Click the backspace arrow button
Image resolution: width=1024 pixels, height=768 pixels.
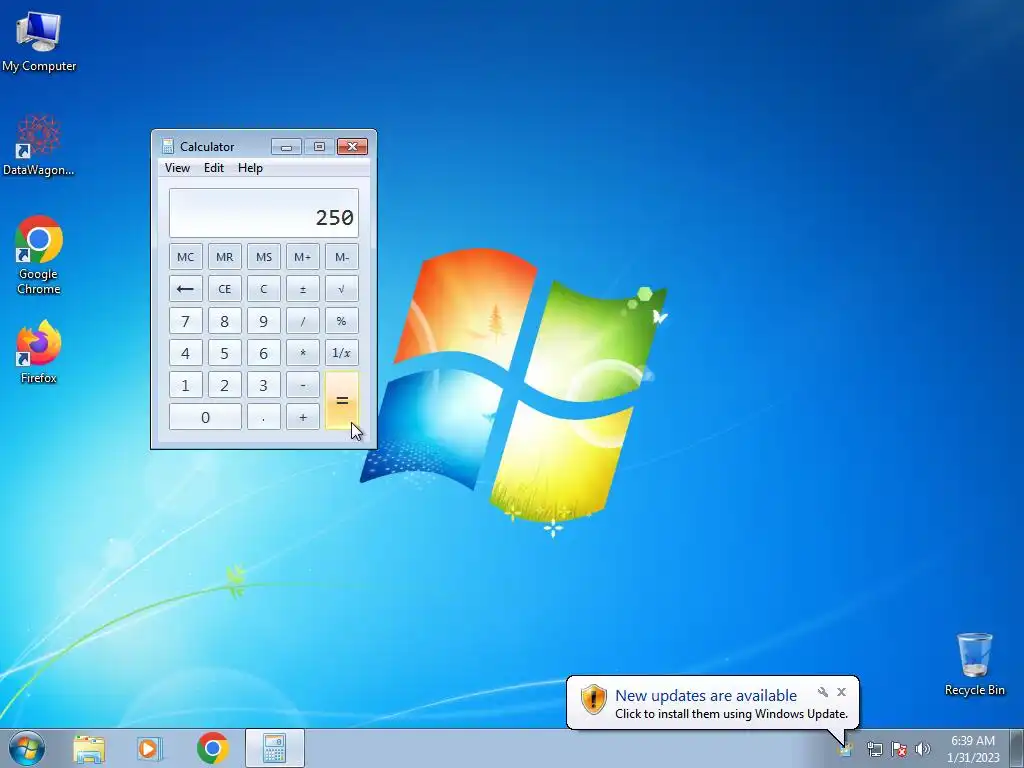pyautogui.click(x=185, y=289)
